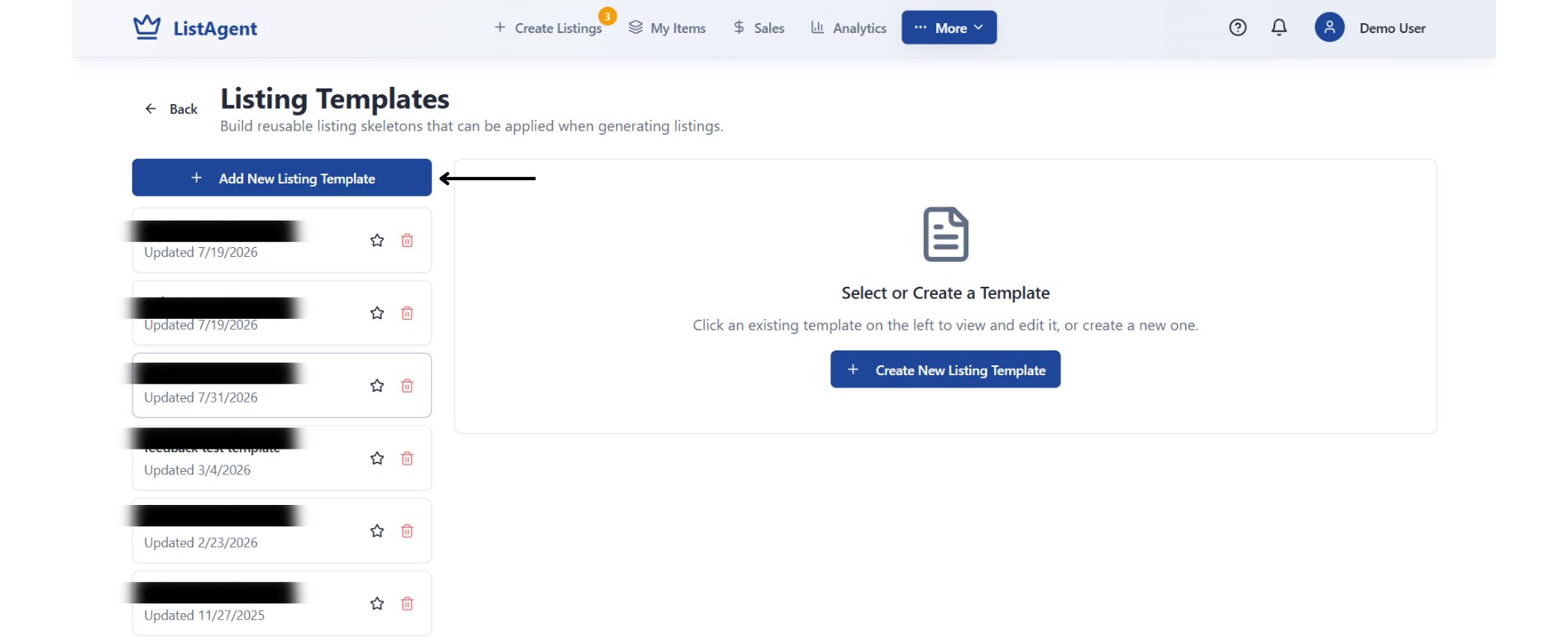Screen dimensions: 1568x638
Task: Click the document icon in empty panel
Action: (x=945, y=234)
